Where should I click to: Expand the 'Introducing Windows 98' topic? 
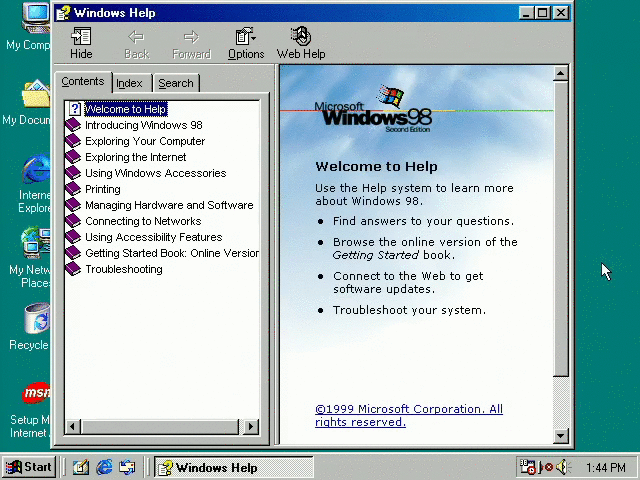coord(144,125)
